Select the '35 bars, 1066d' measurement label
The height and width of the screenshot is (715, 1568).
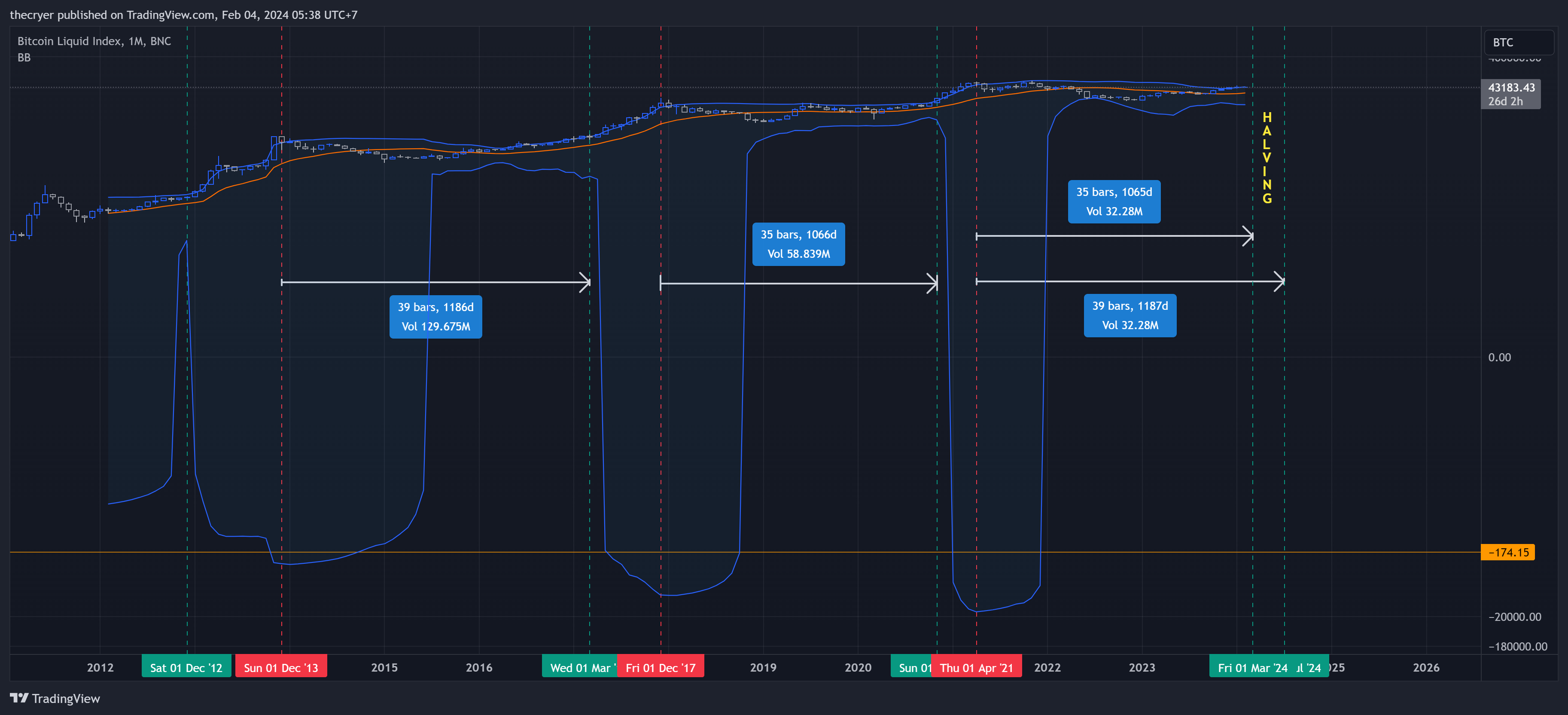799,244
